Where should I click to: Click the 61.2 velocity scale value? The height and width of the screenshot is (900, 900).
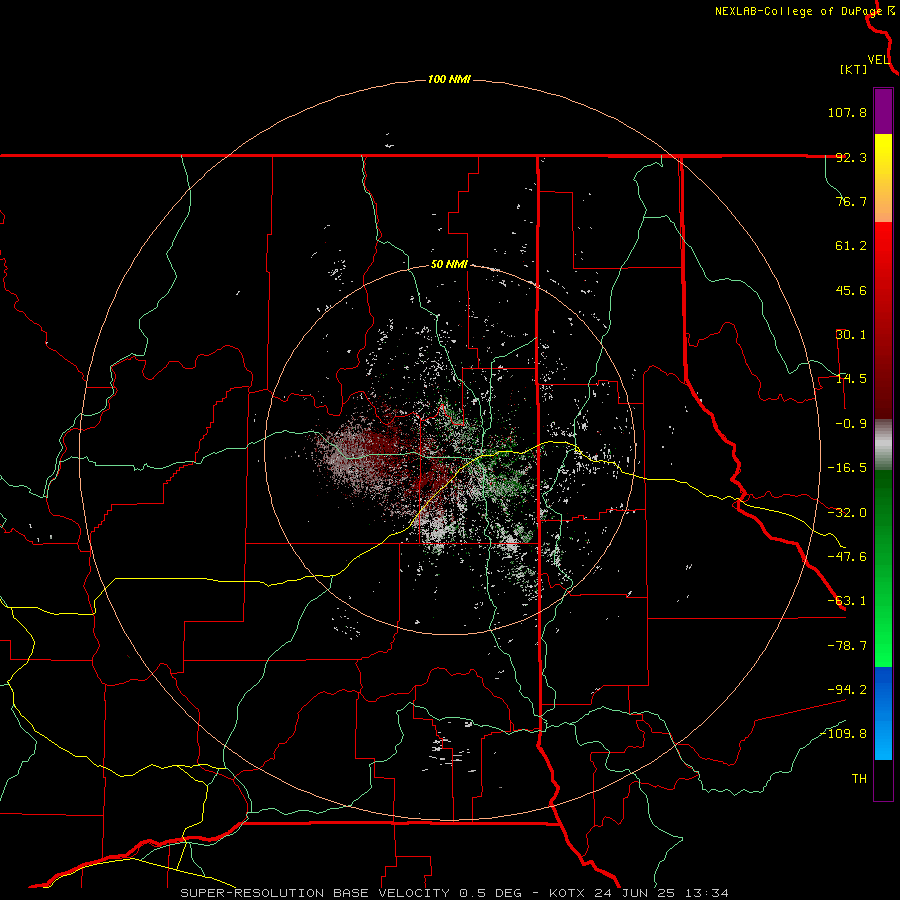851,246
